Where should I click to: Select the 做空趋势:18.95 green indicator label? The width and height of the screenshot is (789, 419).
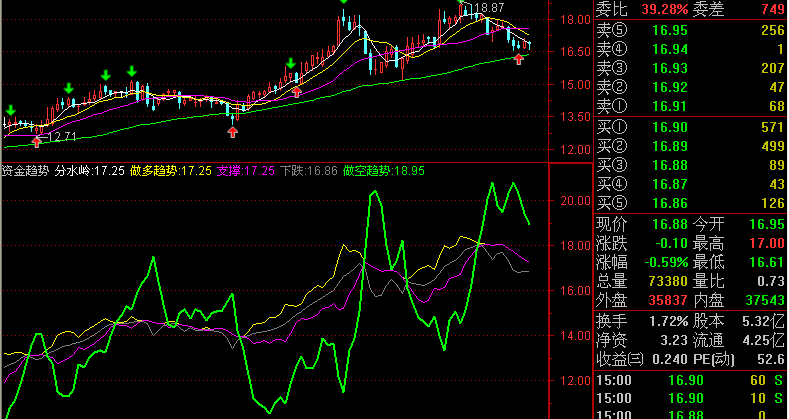point(384,171)
